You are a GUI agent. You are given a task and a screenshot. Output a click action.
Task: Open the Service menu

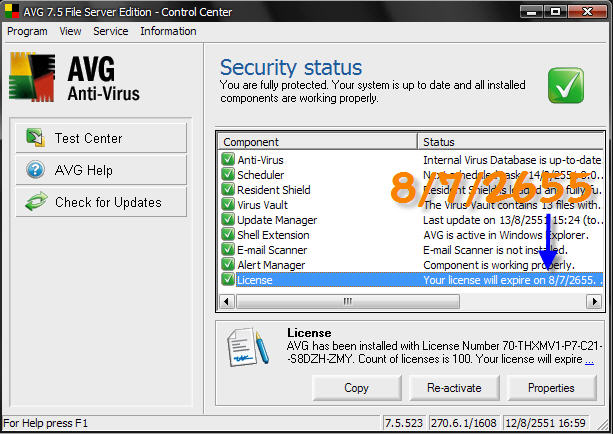pyautogui.click(x=111, y=31)
